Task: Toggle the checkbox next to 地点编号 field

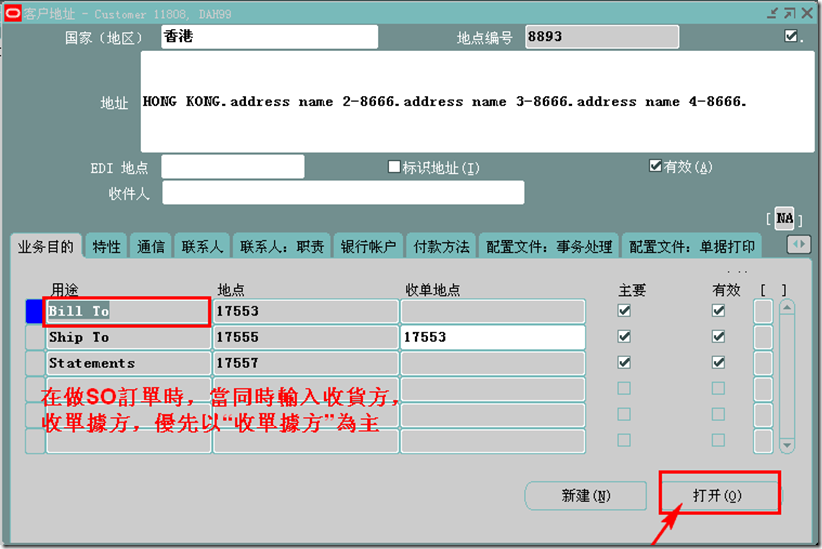Action: click(x=791, y=36)
